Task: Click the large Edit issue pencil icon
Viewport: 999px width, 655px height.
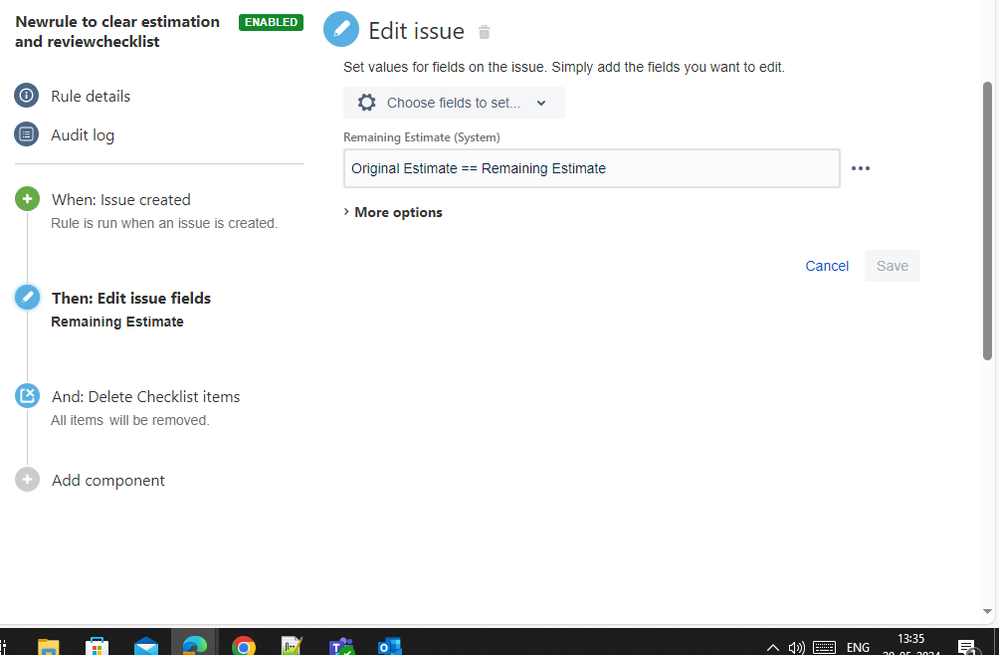Action: point(341,29)
